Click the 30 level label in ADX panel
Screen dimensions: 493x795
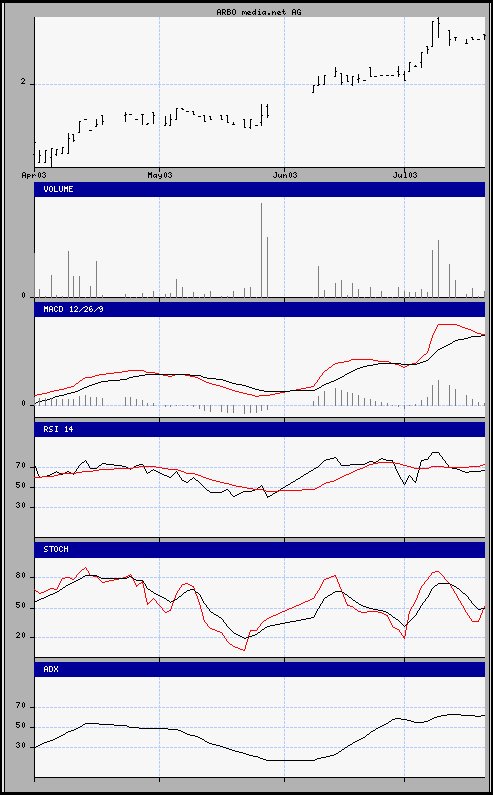coord(21,747)
